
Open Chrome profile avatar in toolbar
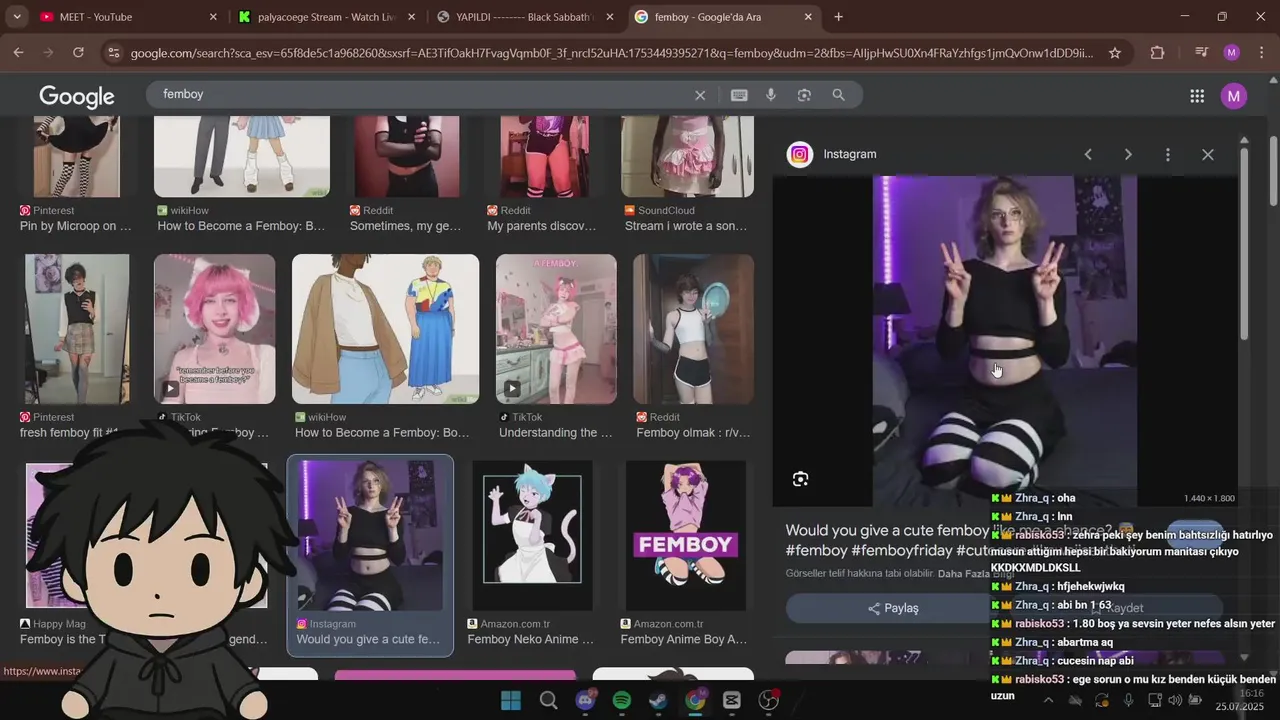[x=1232, y=53]
